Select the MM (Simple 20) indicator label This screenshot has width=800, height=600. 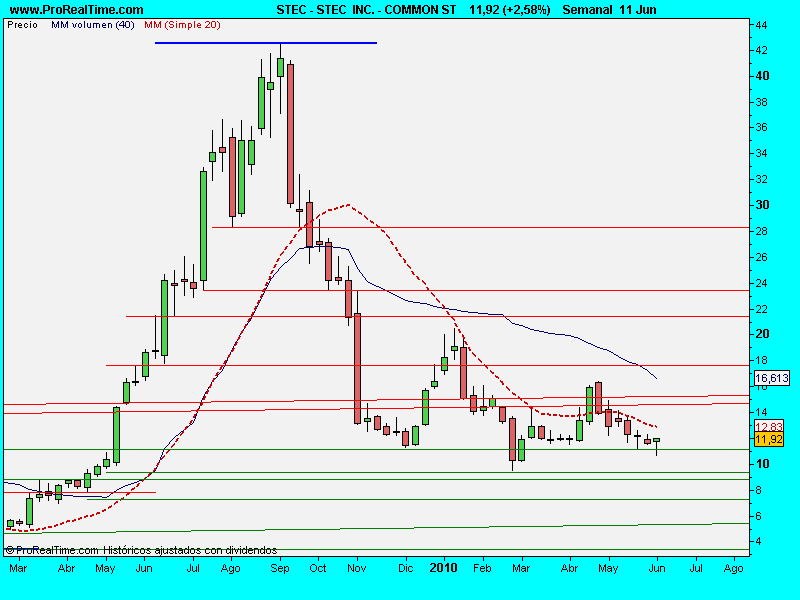pyautogui.click(x=182, y=25)
